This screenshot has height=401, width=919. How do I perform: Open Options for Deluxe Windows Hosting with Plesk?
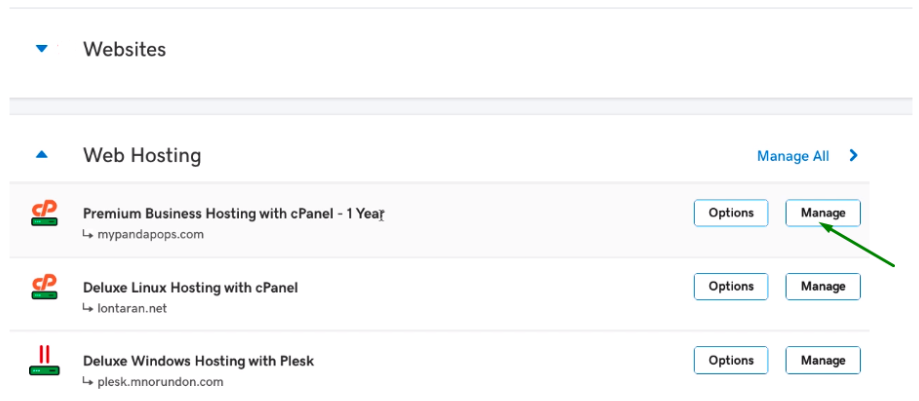[x=731, y=360]
